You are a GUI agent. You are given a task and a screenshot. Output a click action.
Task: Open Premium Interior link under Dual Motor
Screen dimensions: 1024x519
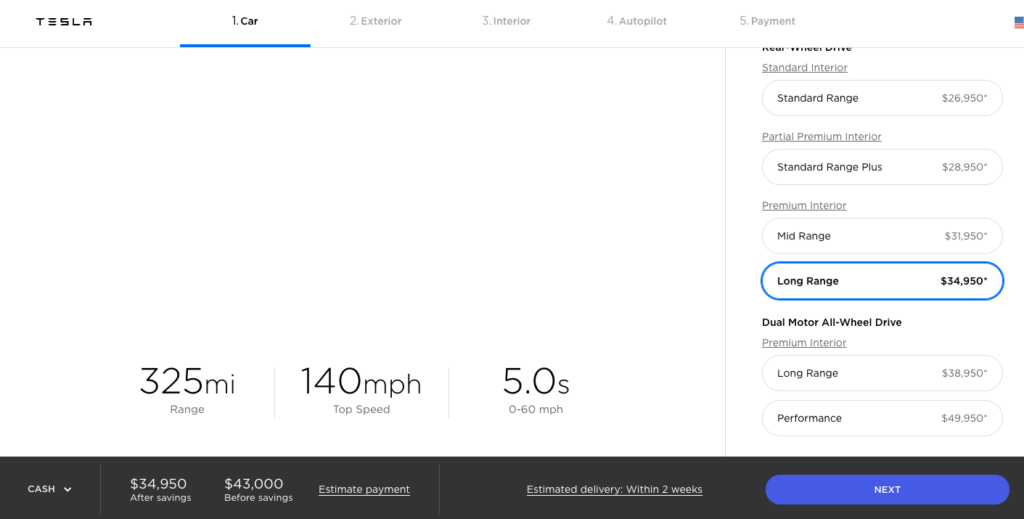pos(804,343)
